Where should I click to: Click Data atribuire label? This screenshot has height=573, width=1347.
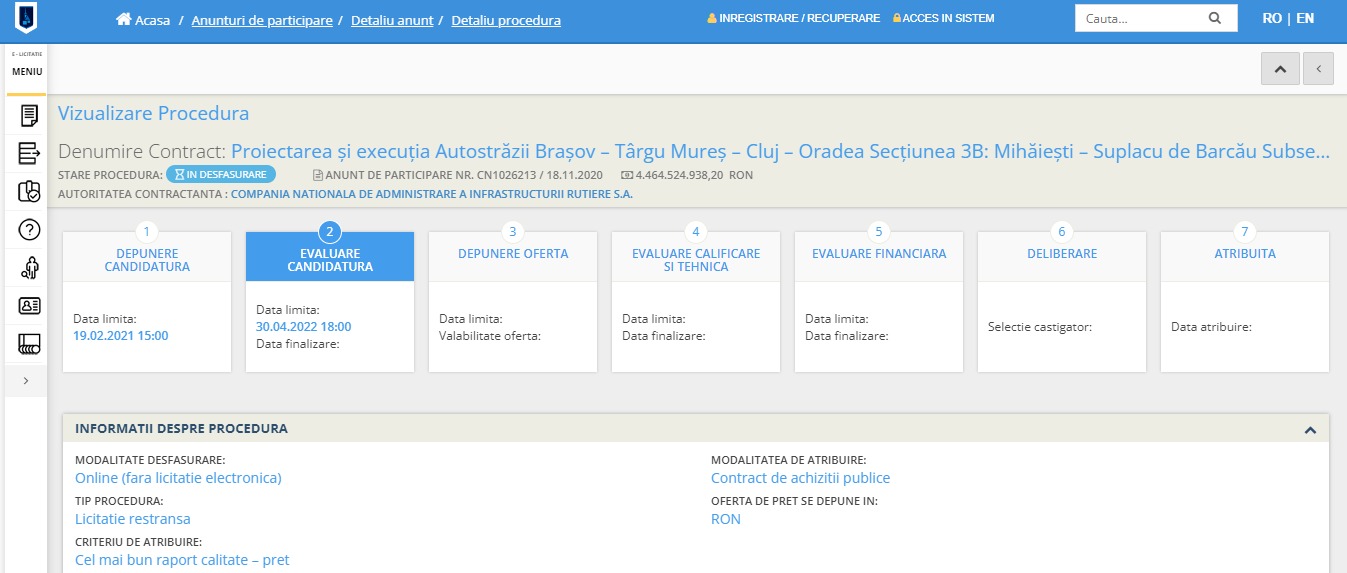(x=1211, y=327)
